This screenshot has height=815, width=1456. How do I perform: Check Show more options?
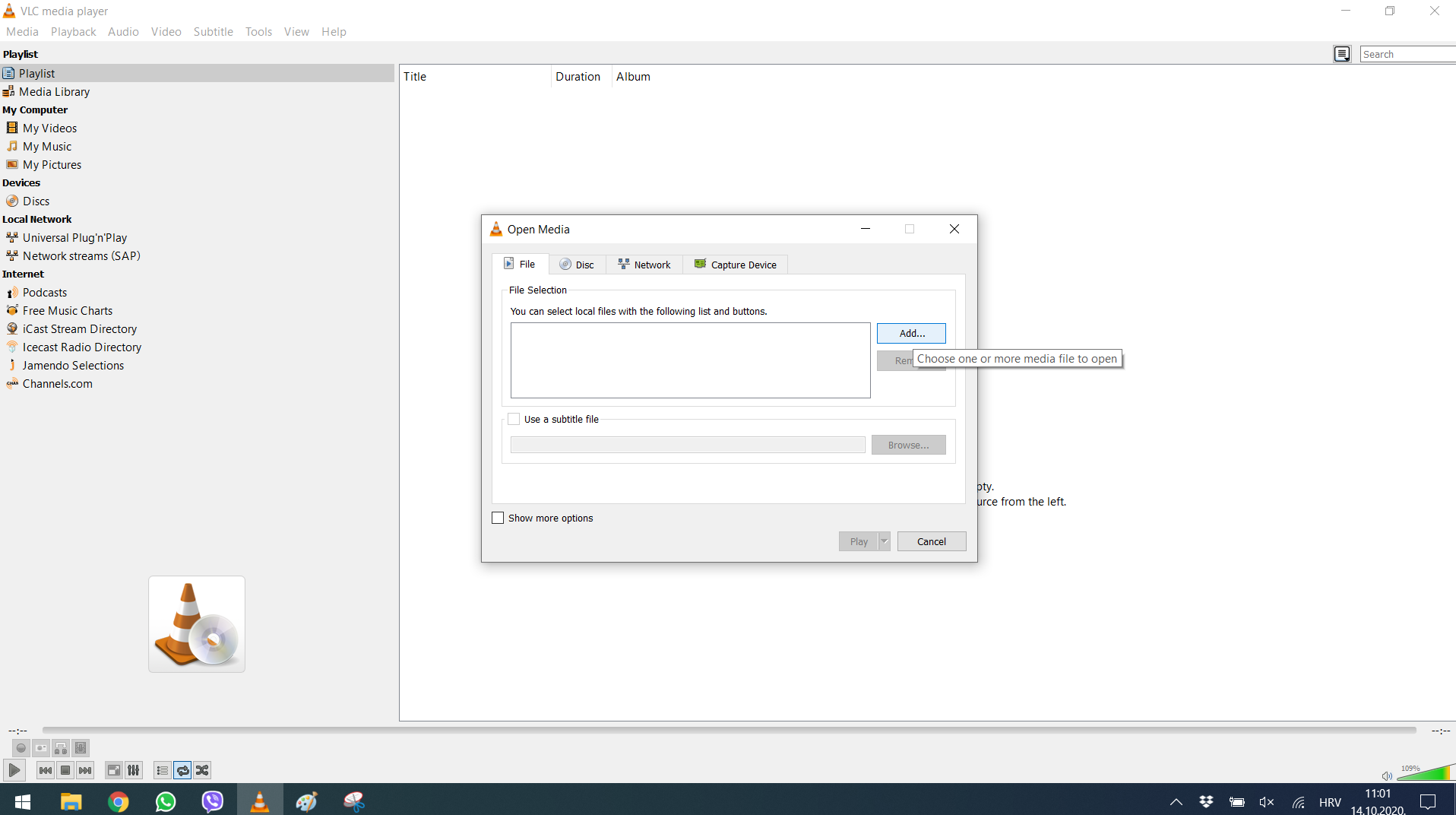(499, 518)
